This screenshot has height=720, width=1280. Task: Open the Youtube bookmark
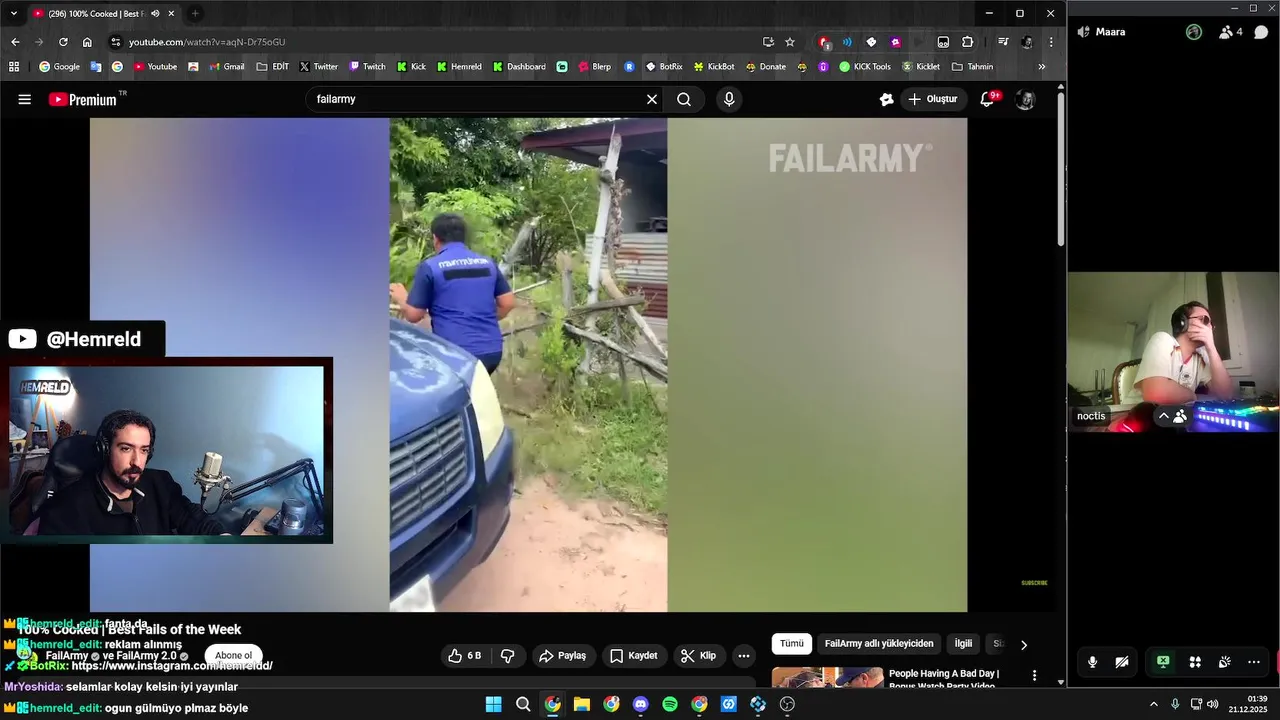coord(155,67)
